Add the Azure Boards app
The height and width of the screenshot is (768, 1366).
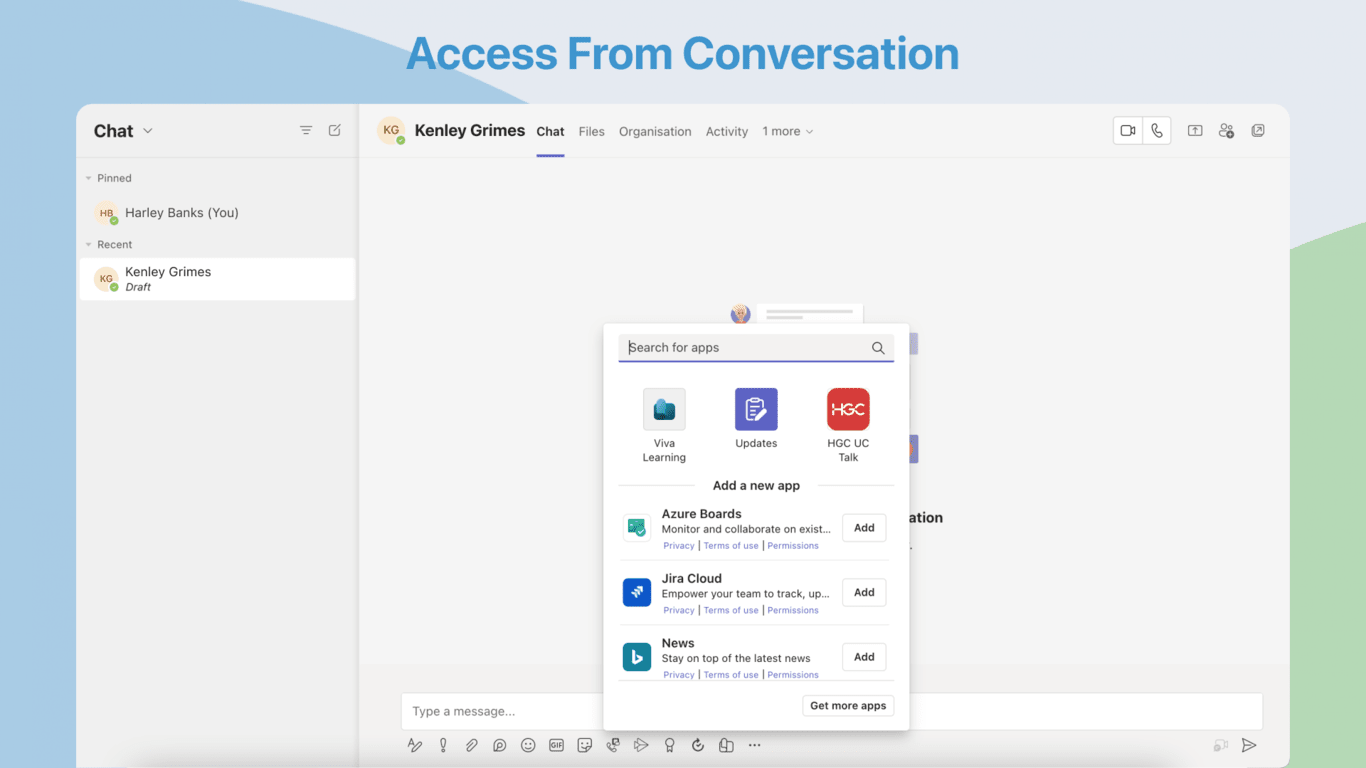point(864,528)
